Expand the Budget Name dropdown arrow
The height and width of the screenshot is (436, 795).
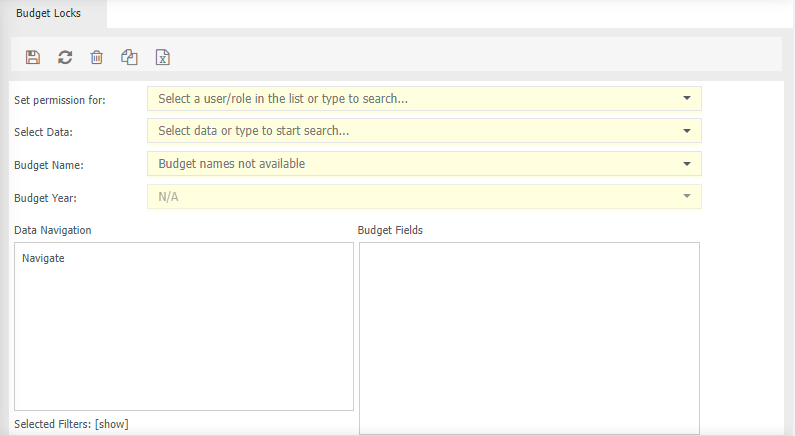686,163
